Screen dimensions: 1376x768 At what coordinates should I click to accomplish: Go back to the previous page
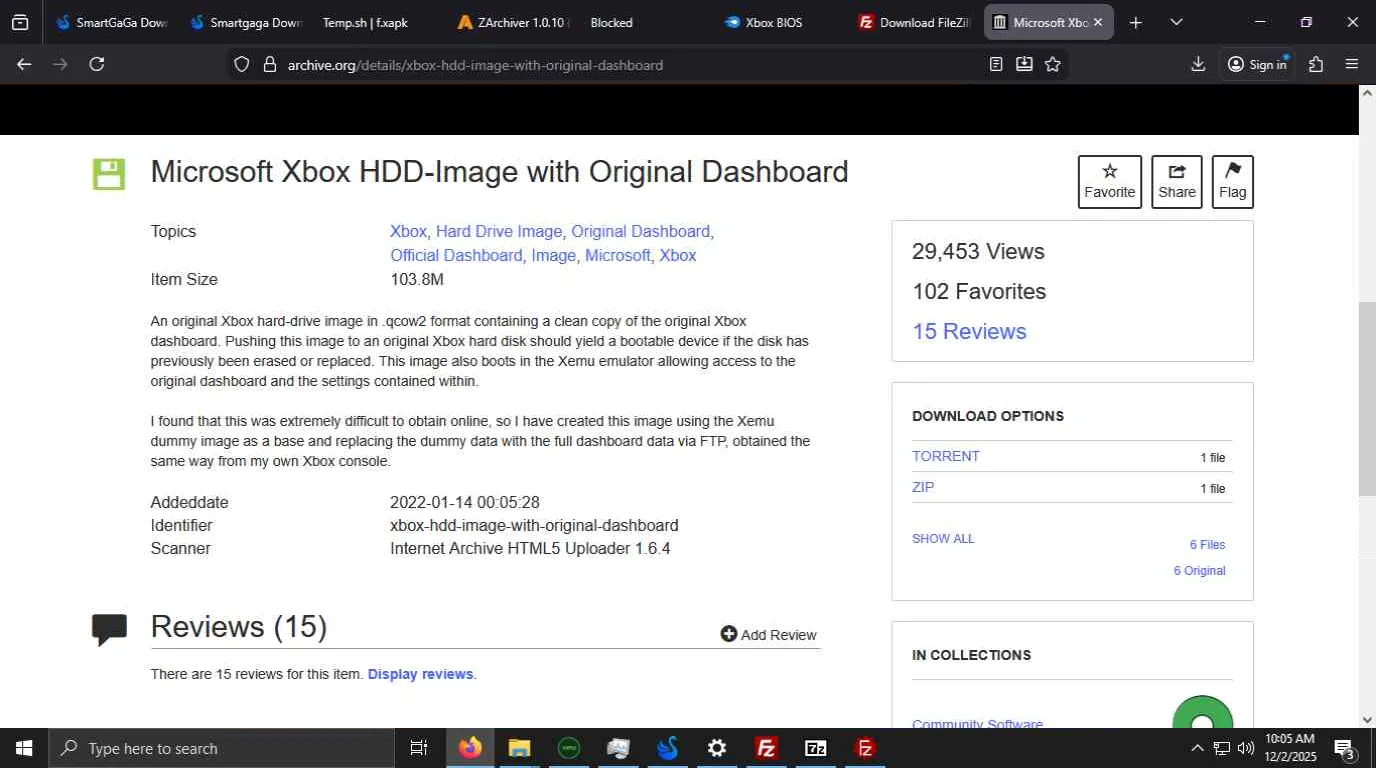pyautogui.click(x=24, y=64)
